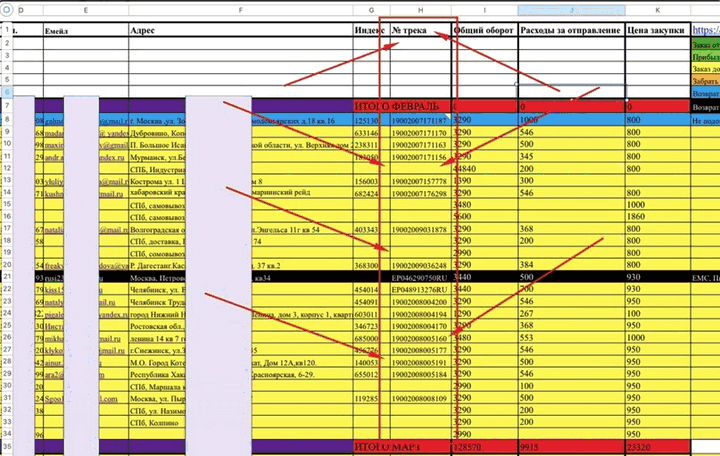Click purchase price 930 in row 21
The height and width of the screenshot is (456, 720).
pos(658,277)
